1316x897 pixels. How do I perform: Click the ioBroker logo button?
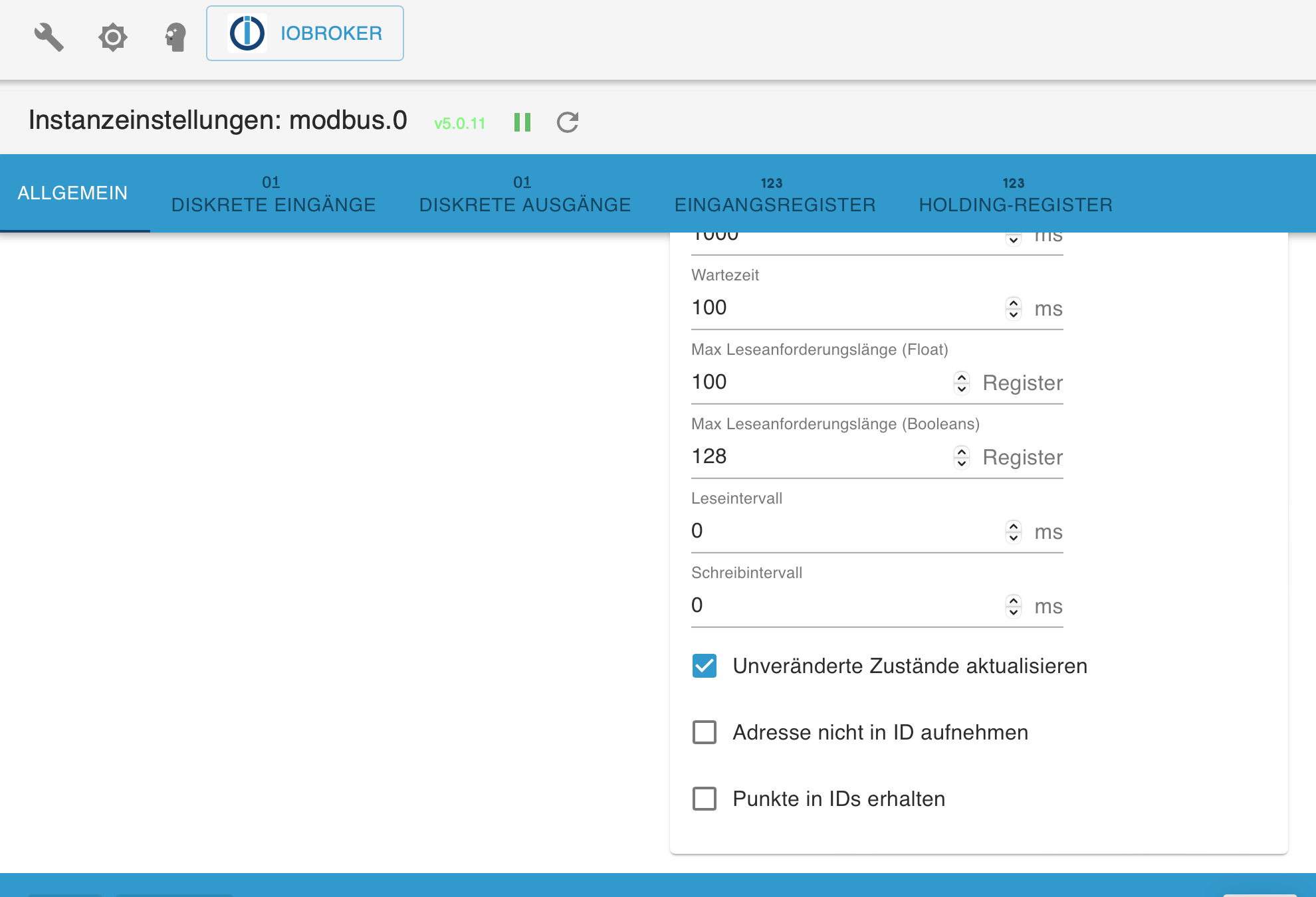[x=305, y=33]
